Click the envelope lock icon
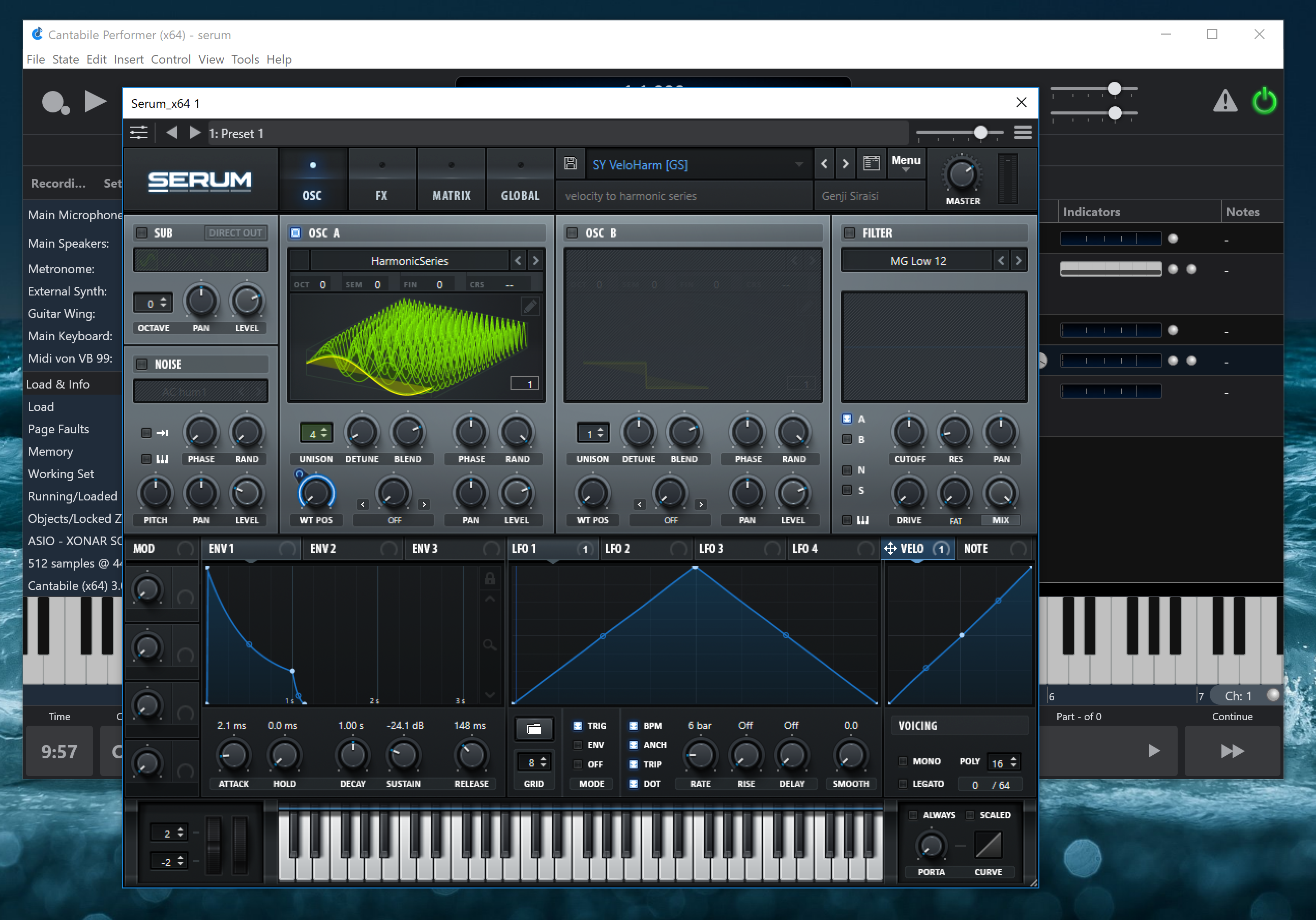 click(490, 578)
